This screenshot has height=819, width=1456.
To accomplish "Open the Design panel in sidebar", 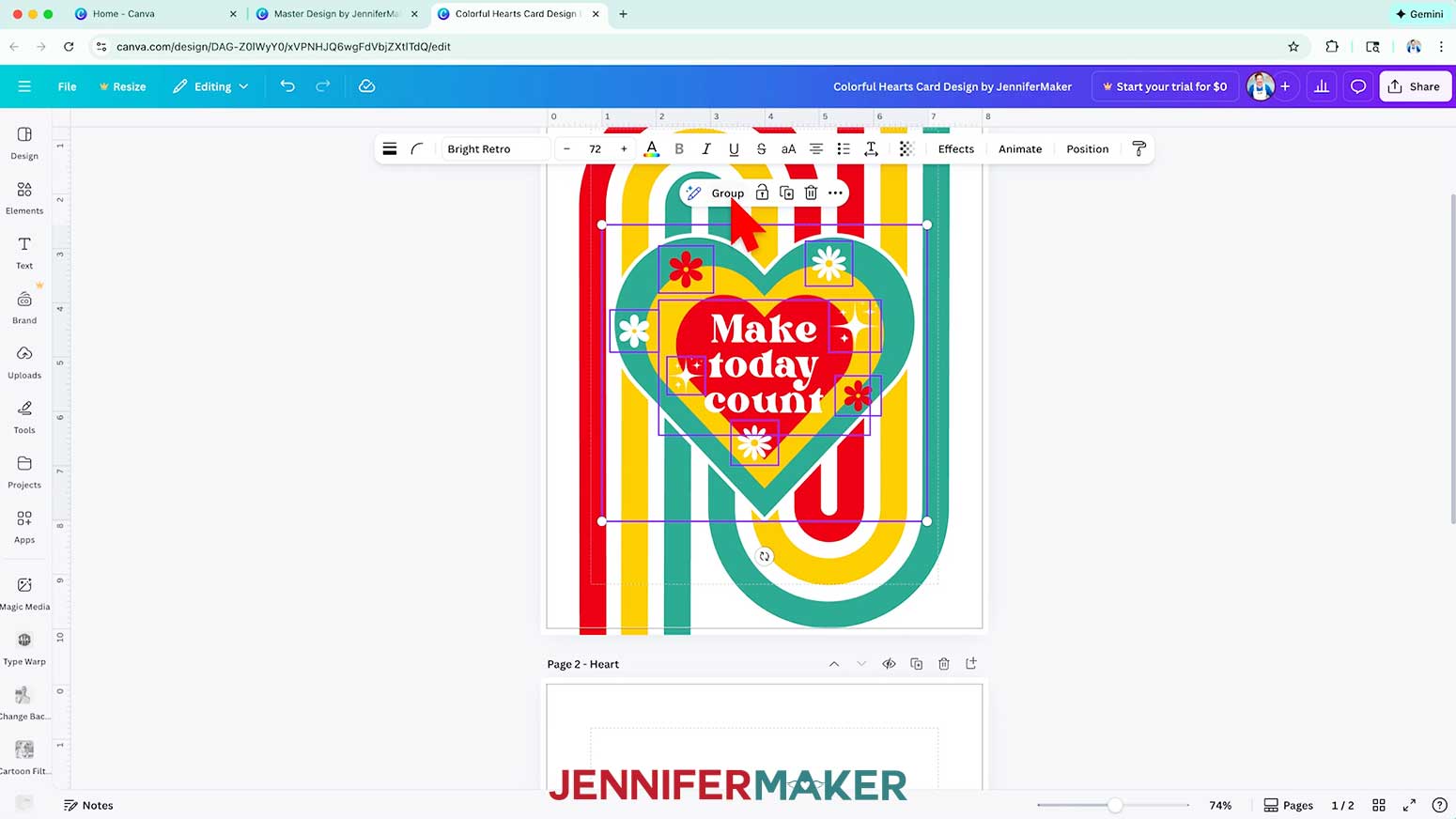I will point(24,144).
